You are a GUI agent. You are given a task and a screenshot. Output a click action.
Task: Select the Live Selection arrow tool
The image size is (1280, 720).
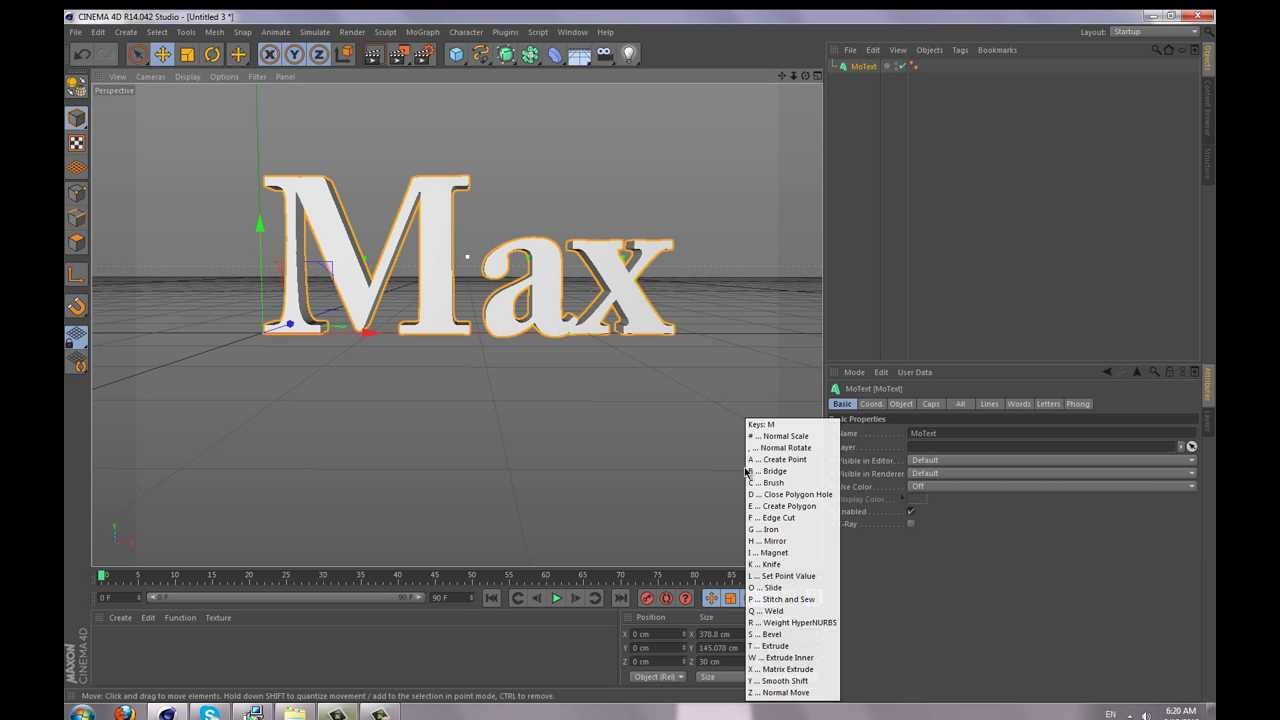[137, 55]
